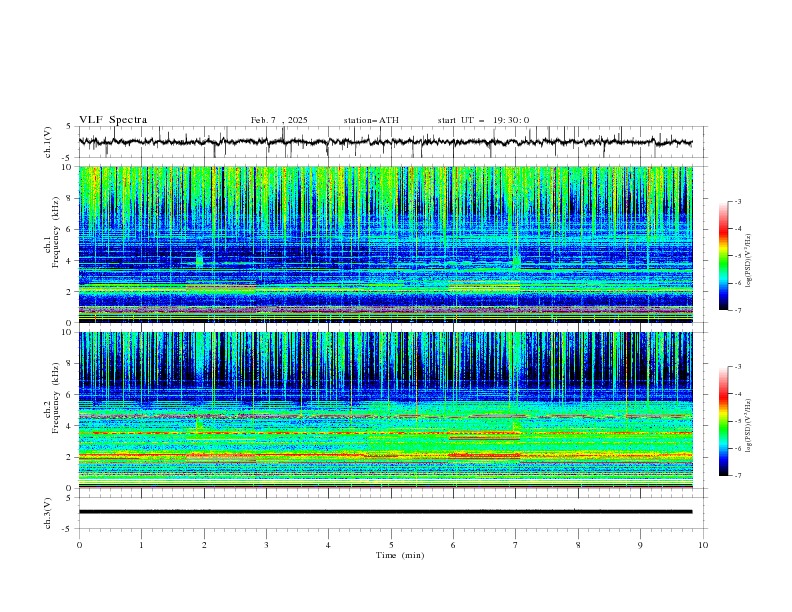Click the "VLF Spectra" title text
Screen dimensions: 792x612
113,120
